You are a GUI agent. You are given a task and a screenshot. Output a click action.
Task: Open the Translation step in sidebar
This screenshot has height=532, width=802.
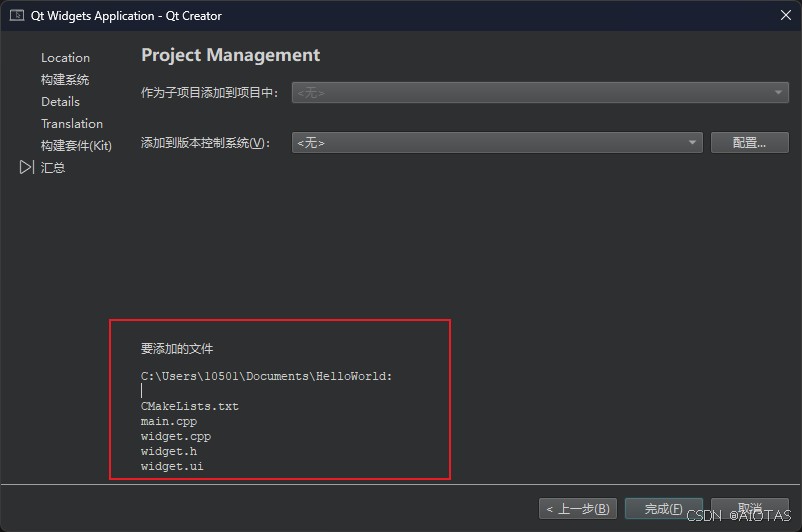tap(72, 124)
